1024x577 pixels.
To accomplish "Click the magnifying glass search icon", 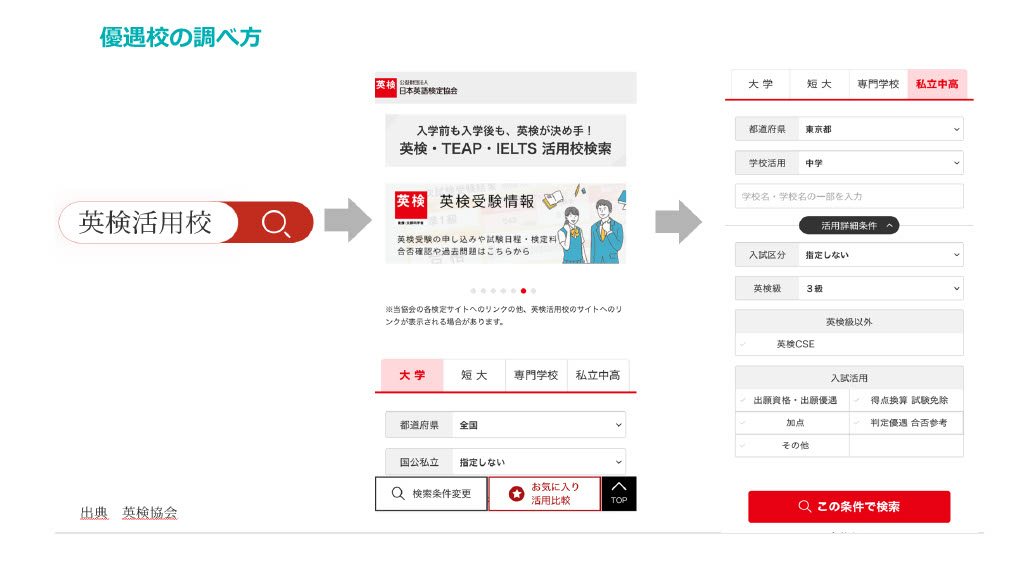I will point(276,223).
